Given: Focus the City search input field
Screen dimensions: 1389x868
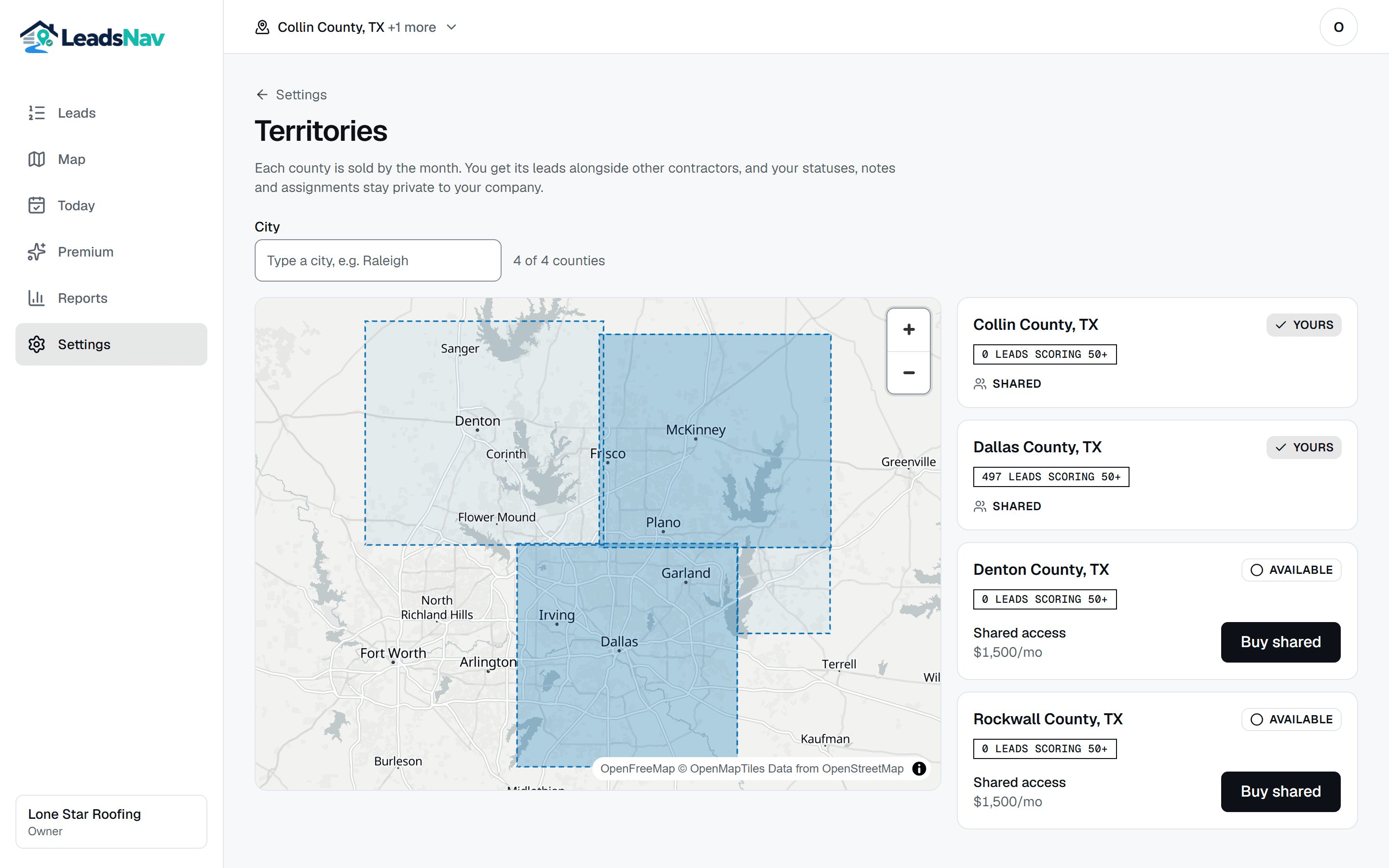Looking at the screenshot, I should coord(378,260).
